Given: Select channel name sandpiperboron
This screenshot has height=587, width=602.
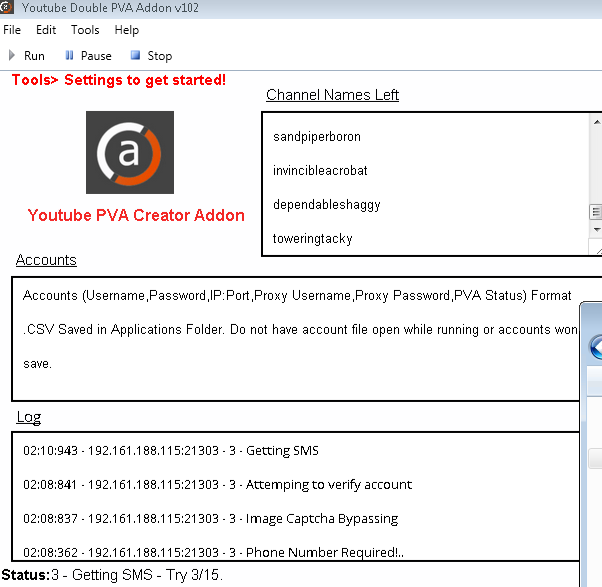Looking at the screenshot, I should click(x=317, y=137).
